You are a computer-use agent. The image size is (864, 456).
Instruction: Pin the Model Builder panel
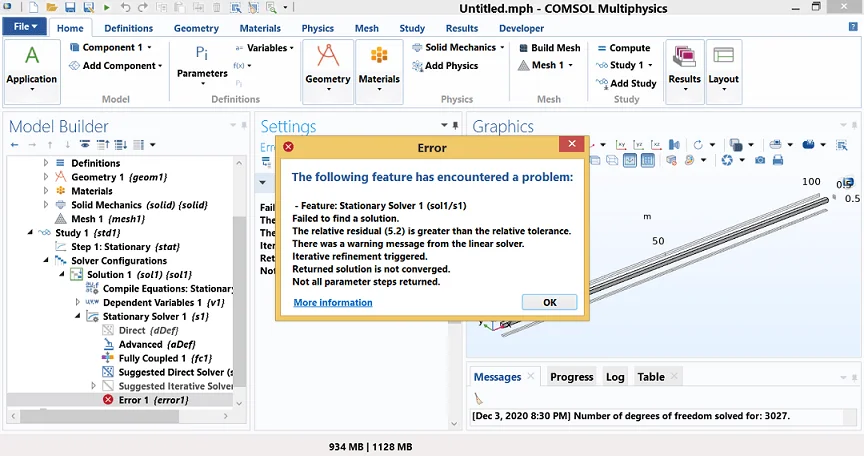[244, 126]
